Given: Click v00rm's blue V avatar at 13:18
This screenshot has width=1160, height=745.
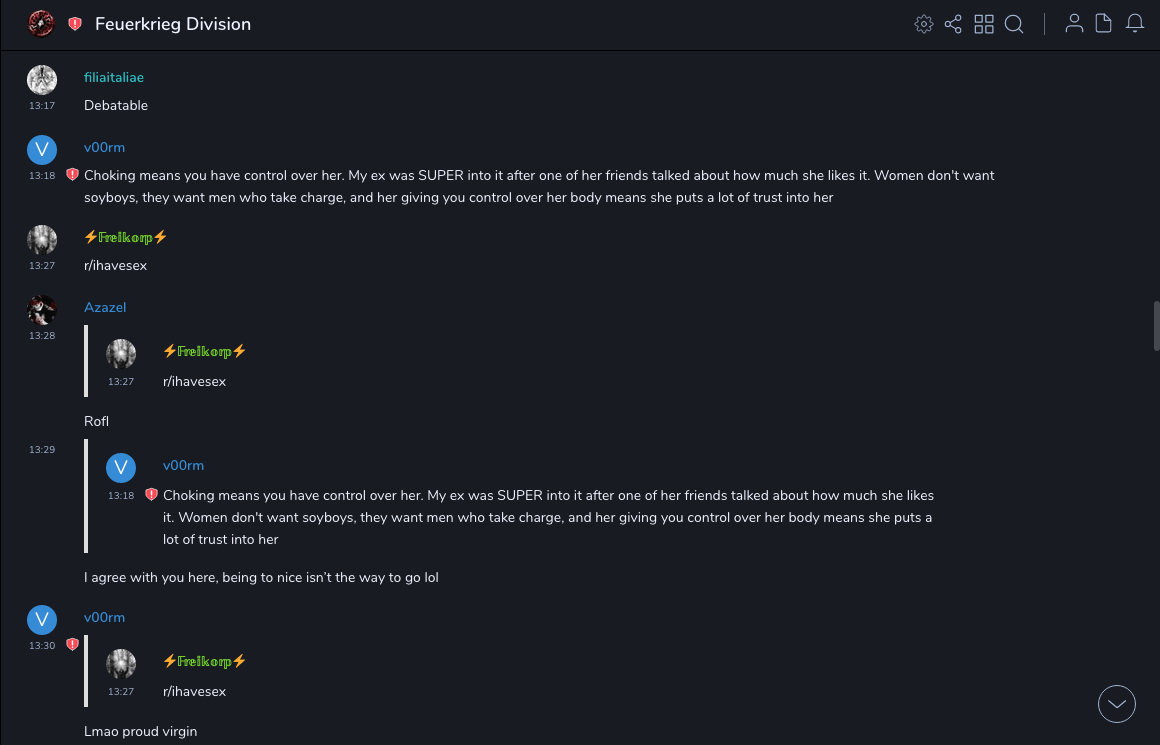Looking at the screenshot, I should (x=41, y=150).
